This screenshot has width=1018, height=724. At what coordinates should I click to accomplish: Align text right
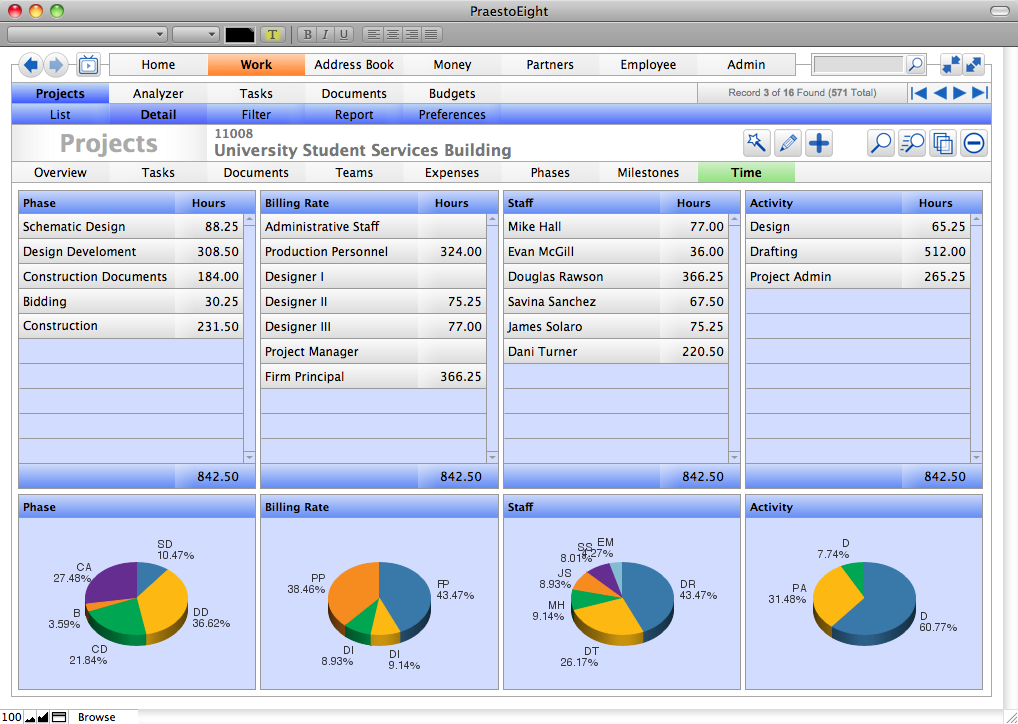tap(412, 34)
